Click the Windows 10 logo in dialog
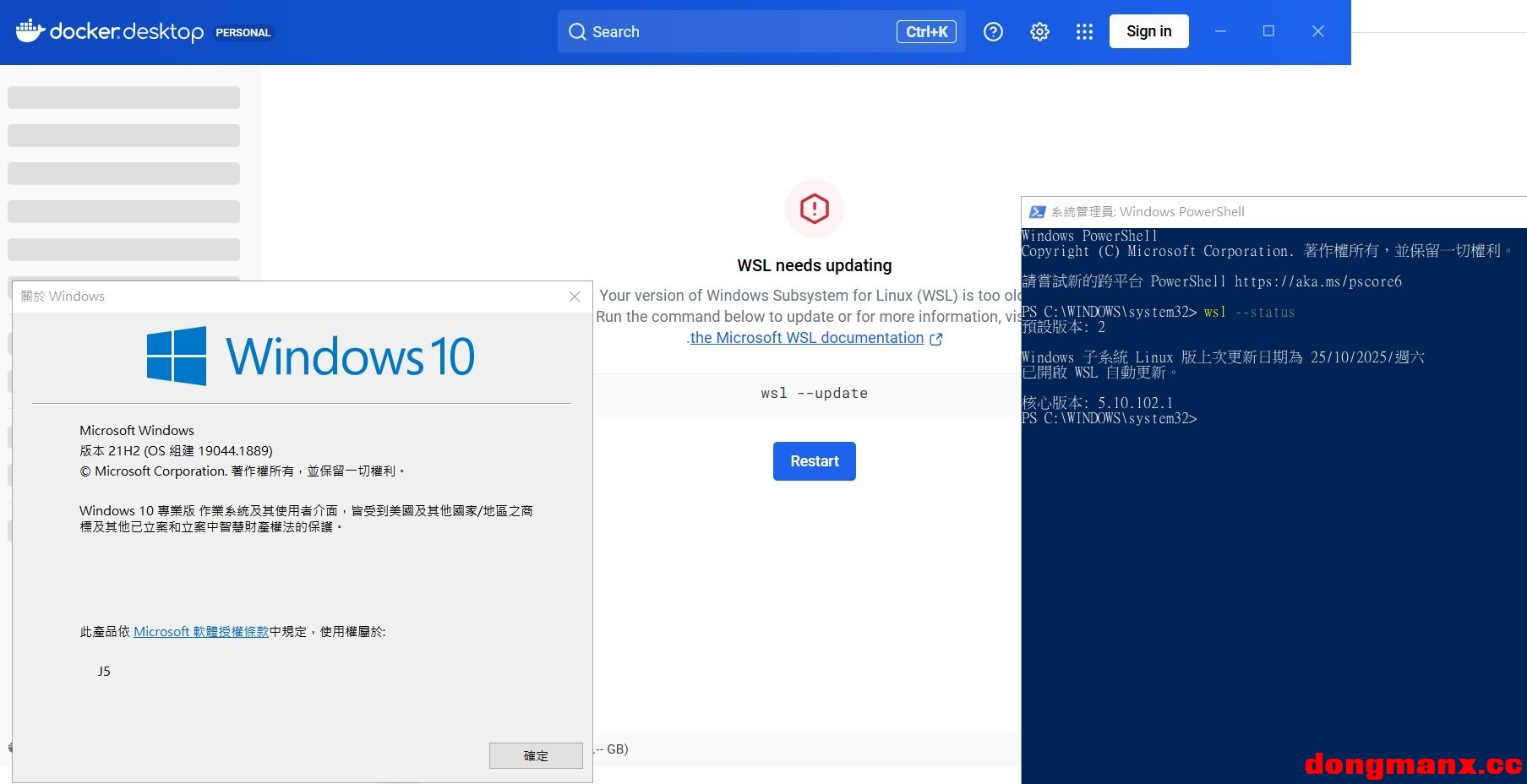The width and height of the screenshot is (1527, 784). (x=177, y=356)
